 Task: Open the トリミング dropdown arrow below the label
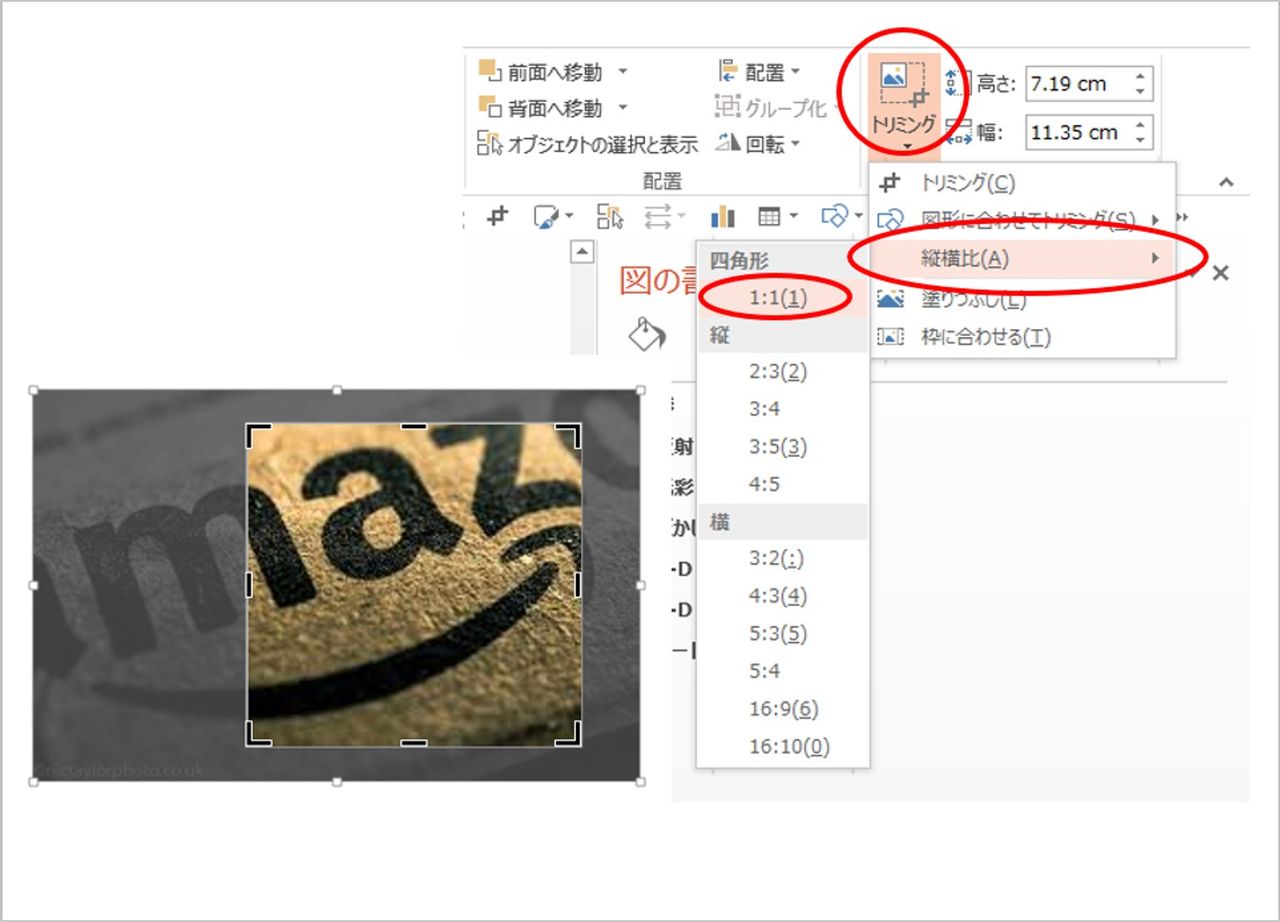(905, 148)
